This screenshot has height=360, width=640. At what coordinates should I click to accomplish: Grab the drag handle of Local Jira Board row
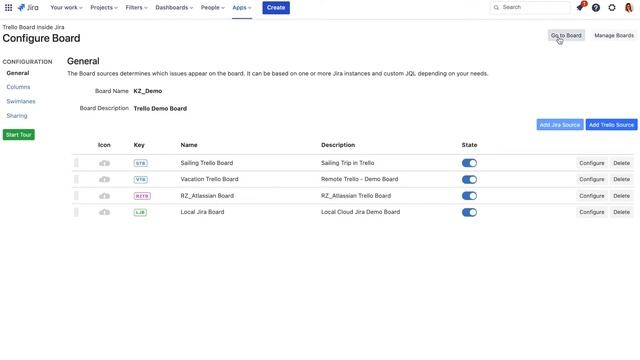[x=76, y=212]
